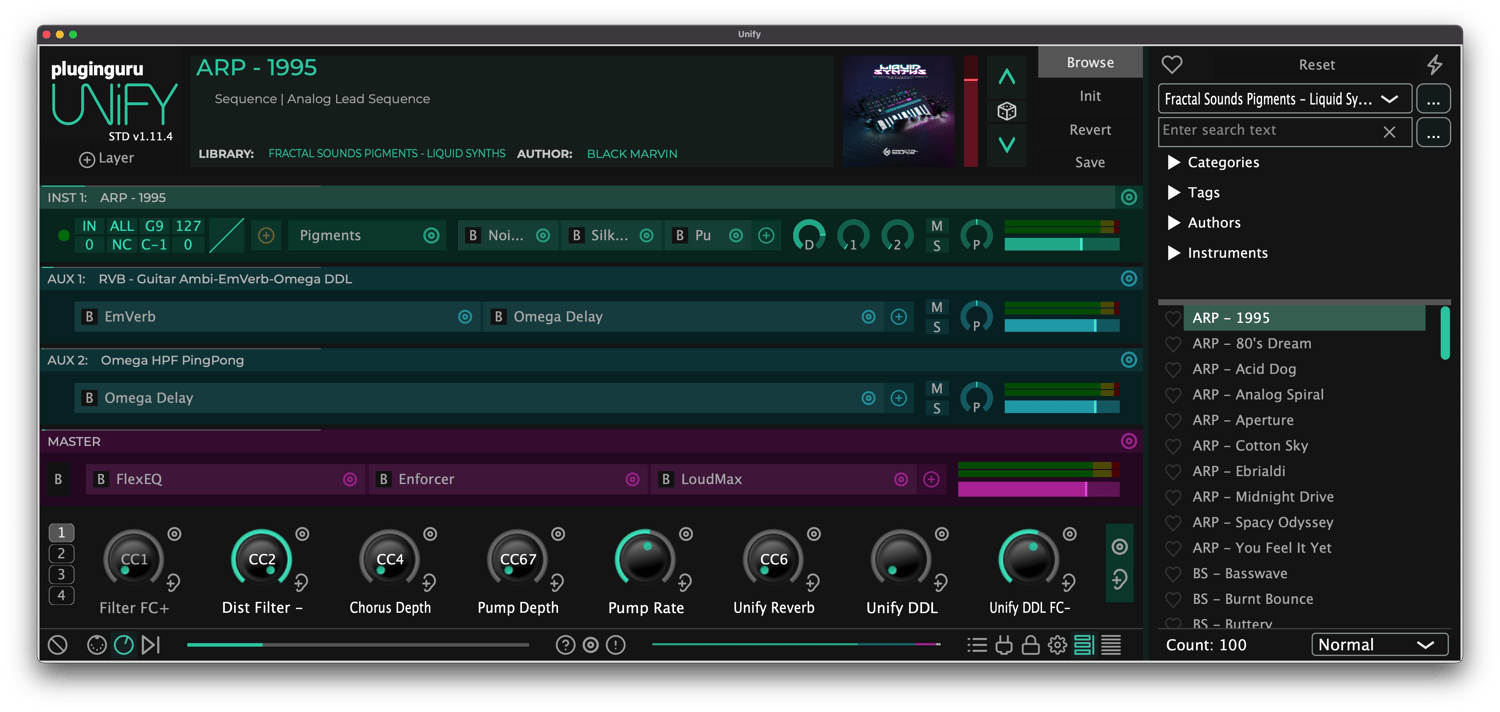Select macro knob bank 2
The image size is (1500, 712).
click(61, 554)
